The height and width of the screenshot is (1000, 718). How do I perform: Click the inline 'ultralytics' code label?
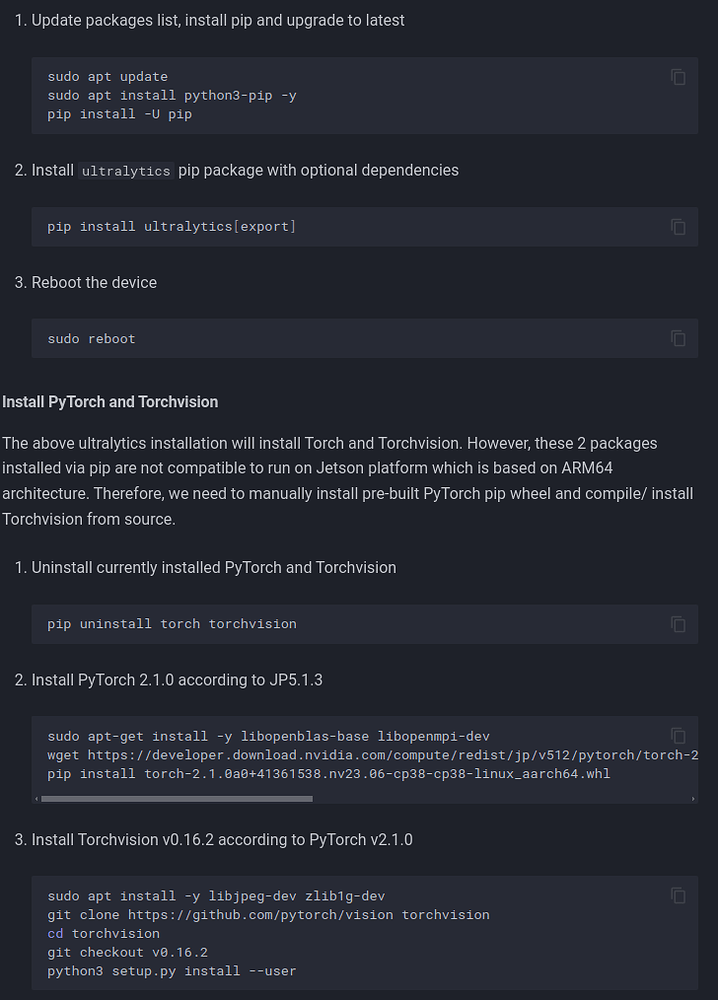pyautogui.click(x=126, y=171)
